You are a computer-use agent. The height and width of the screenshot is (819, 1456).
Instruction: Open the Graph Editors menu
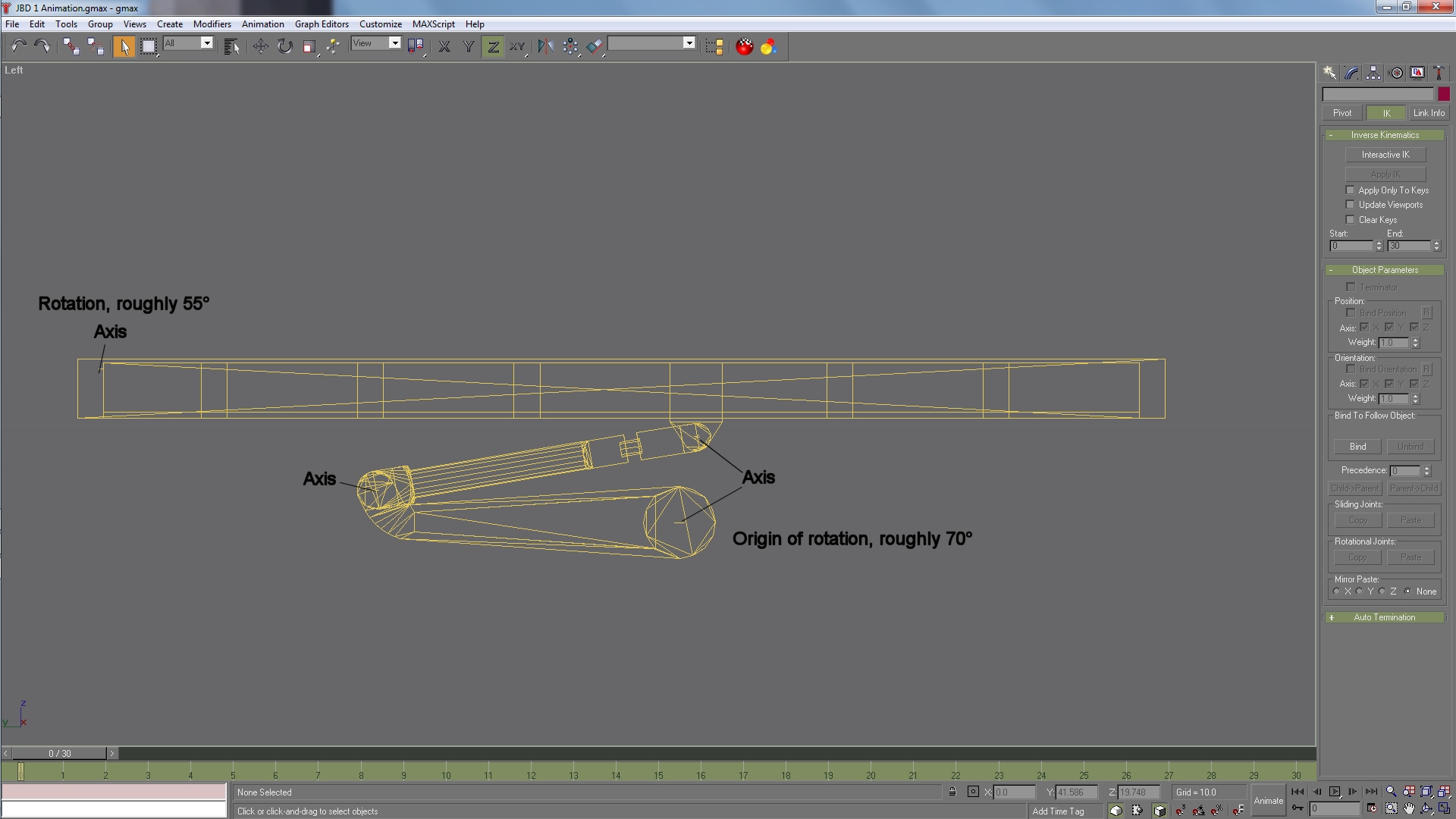coord(322,24)
